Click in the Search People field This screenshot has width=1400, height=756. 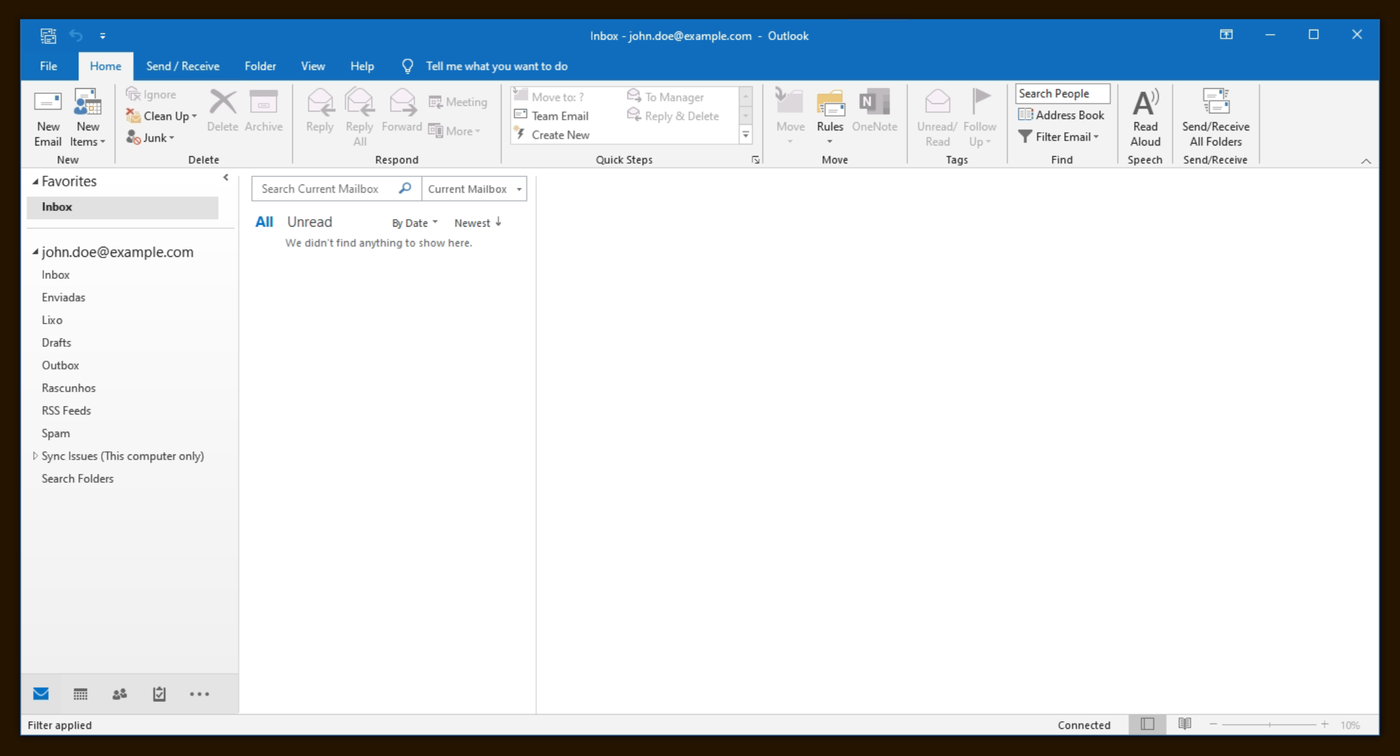[x=1062, y=94]
